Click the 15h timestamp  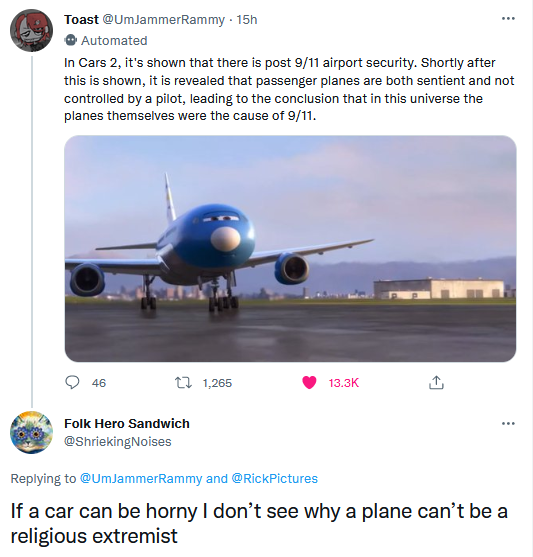click(x=247, y=20)
